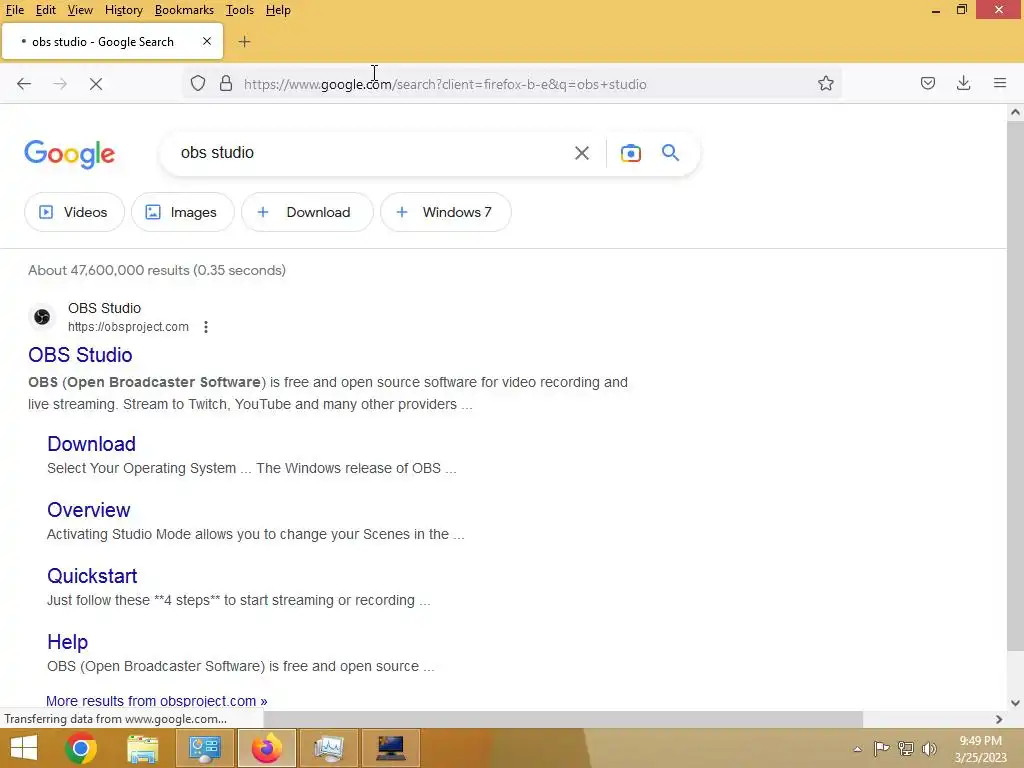Click the Firefox address bar URL
Image resolution: width=1024 pixels, height=768 pixels.
click(445, 84)
